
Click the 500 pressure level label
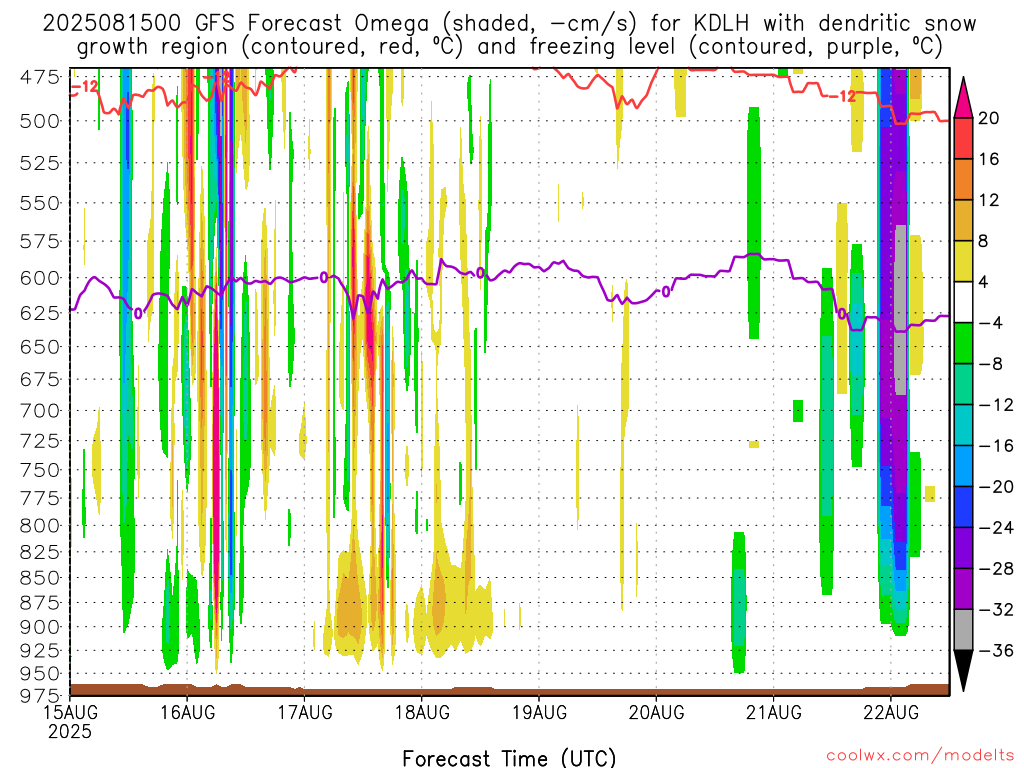point(40,121)
